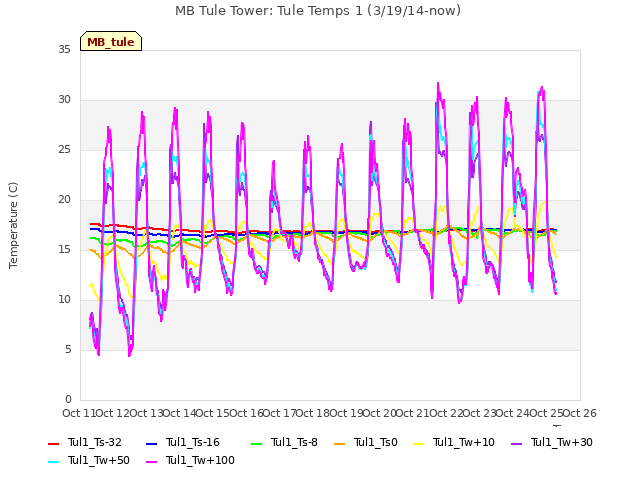640x480 pixels.
Task: Click the Temperature (C) axis label
Action: [13, 225]
